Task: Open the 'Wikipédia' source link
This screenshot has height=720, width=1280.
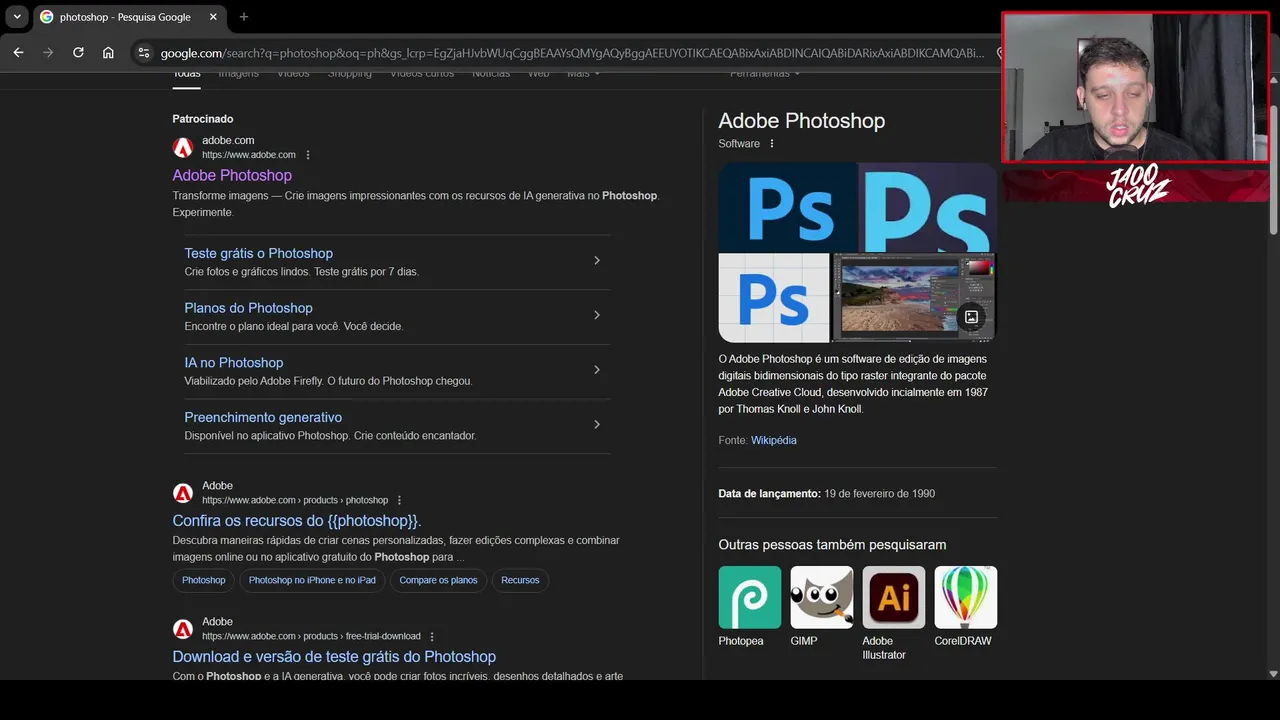Action: coord(774,440)
